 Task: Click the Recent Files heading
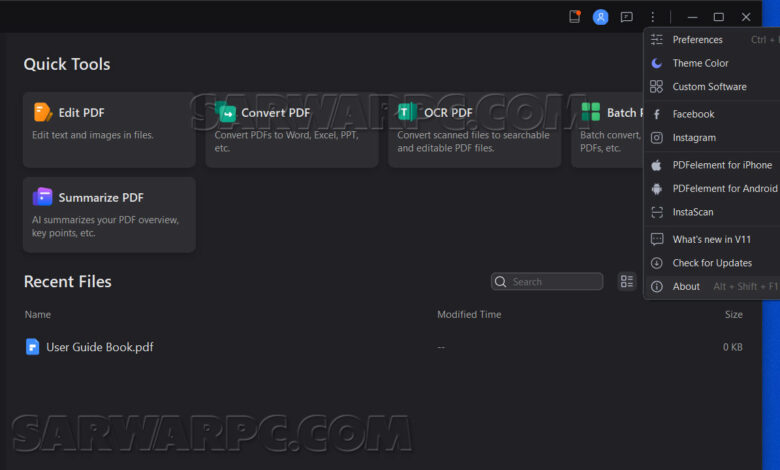click(x=68, y=282)
